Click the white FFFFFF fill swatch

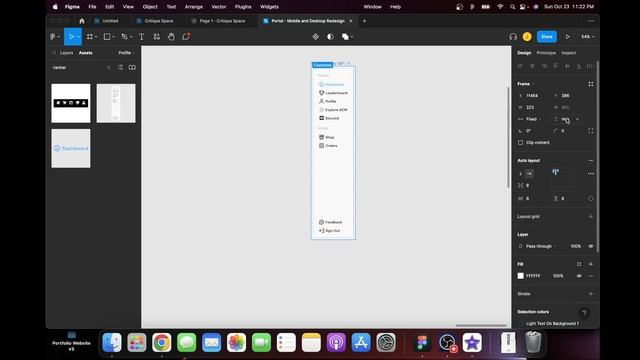pos(520,276)
